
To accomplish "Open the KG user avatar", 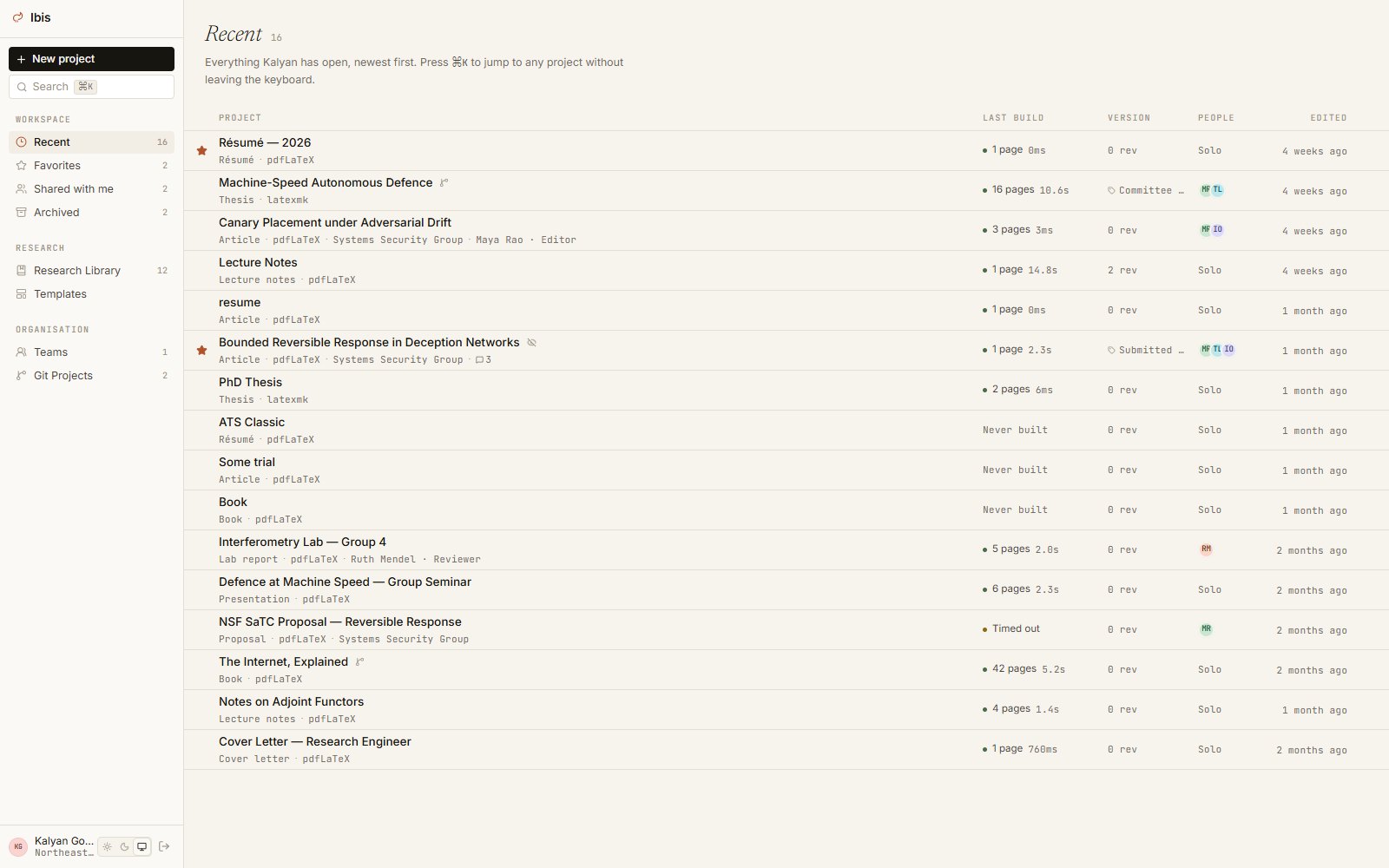I will click(18, 846).
